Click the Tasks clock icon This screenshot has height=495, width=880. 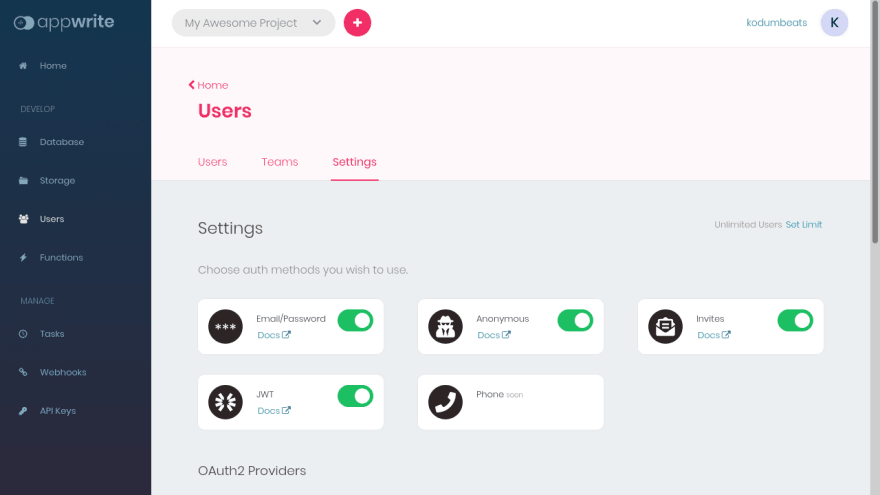[23, 334]
